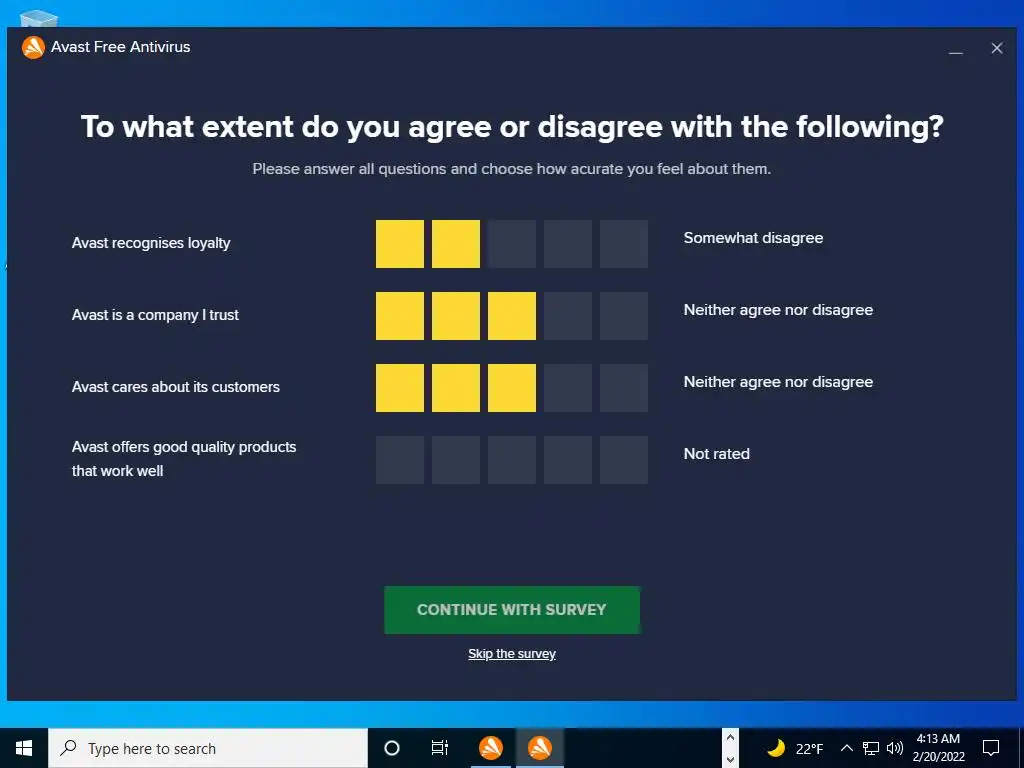Close the Avast Free Antivirus window
This screenshot has width=1024, height=768.
[997, 48]
